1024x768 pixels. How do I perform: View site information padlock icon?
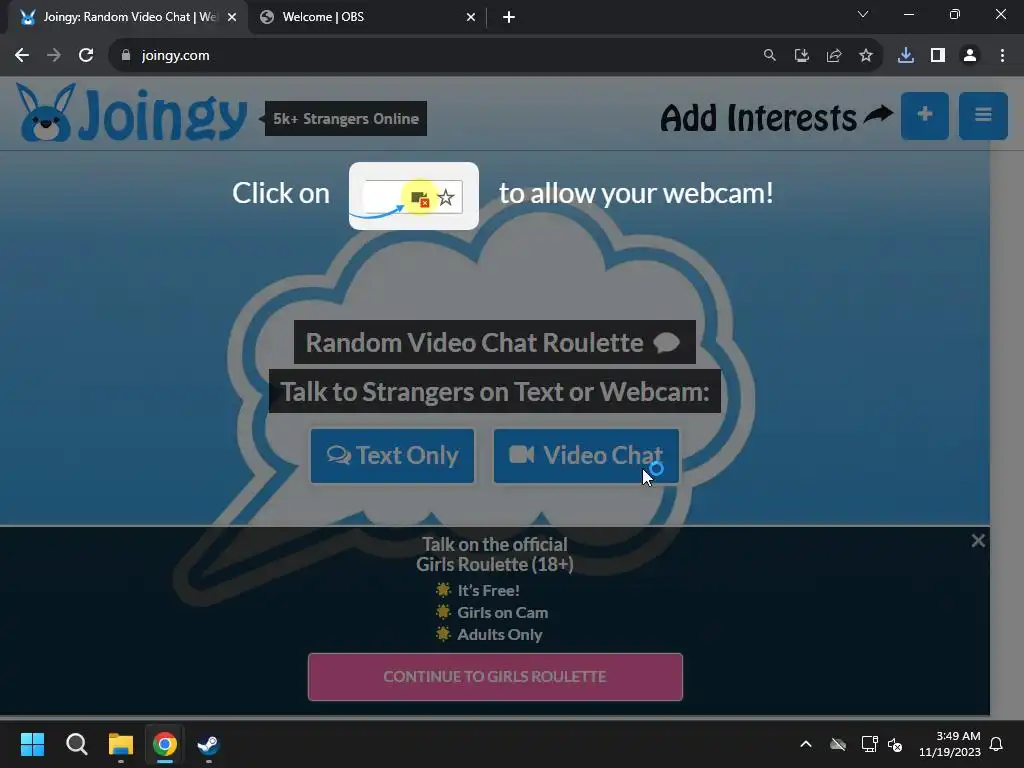(126, 56)
